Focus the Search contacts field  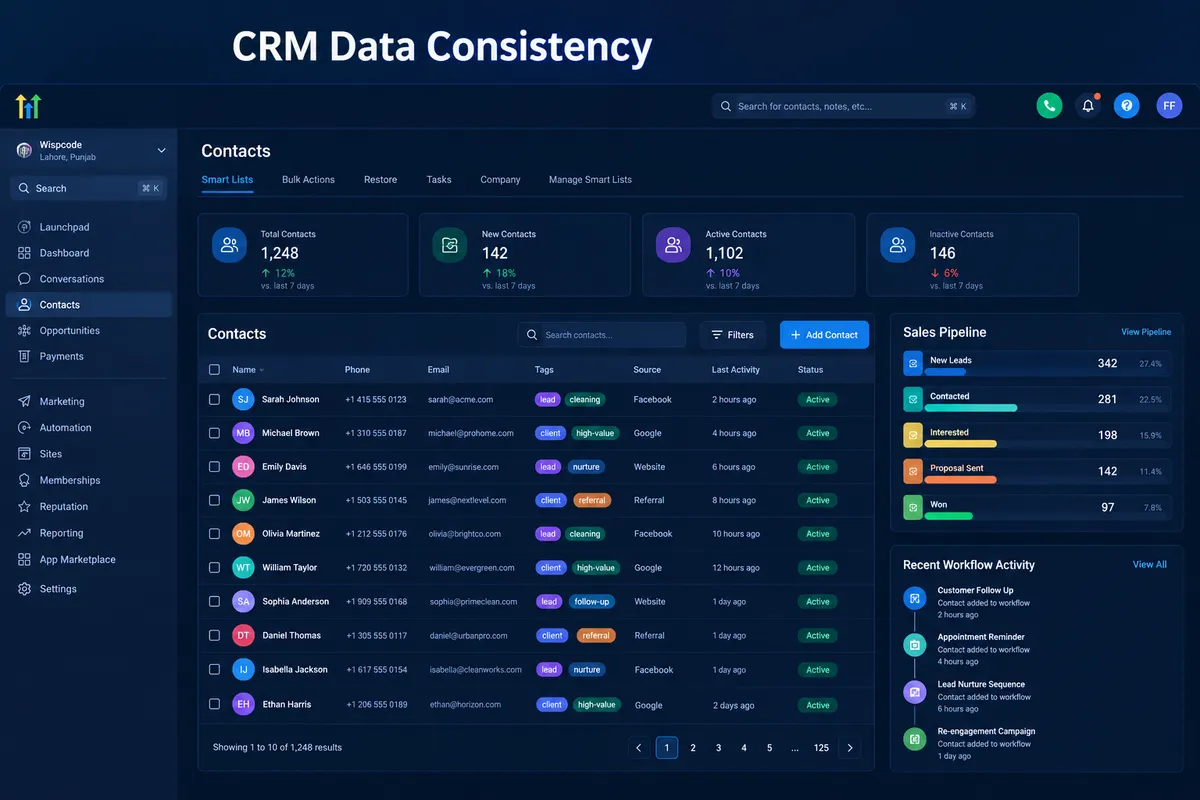click(x=602, y=335)
